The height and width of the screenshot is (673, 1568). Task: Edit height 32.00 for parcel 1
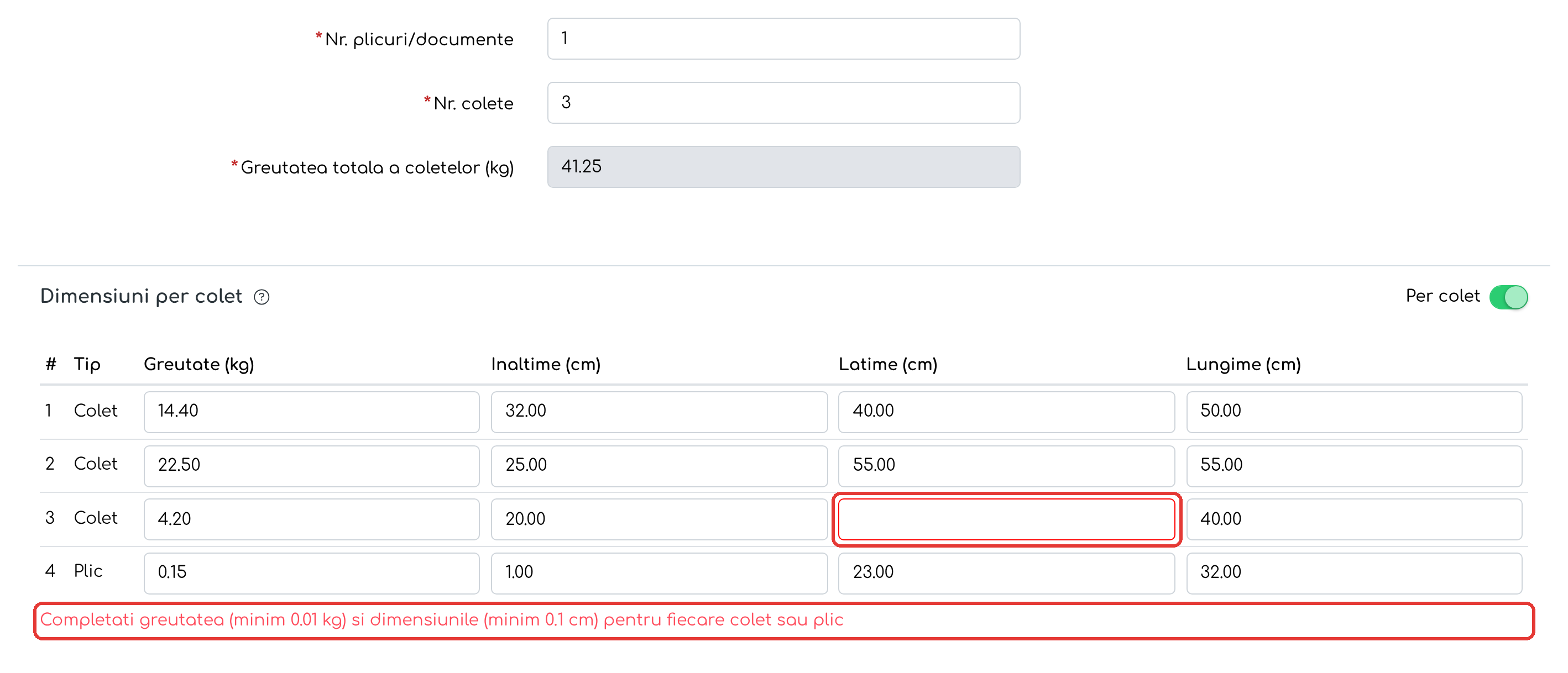[x=659, y=412]
